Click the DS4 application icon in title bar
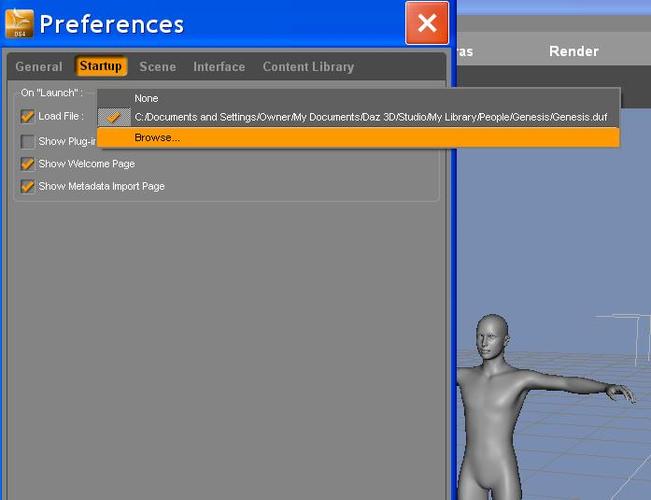 19,24
